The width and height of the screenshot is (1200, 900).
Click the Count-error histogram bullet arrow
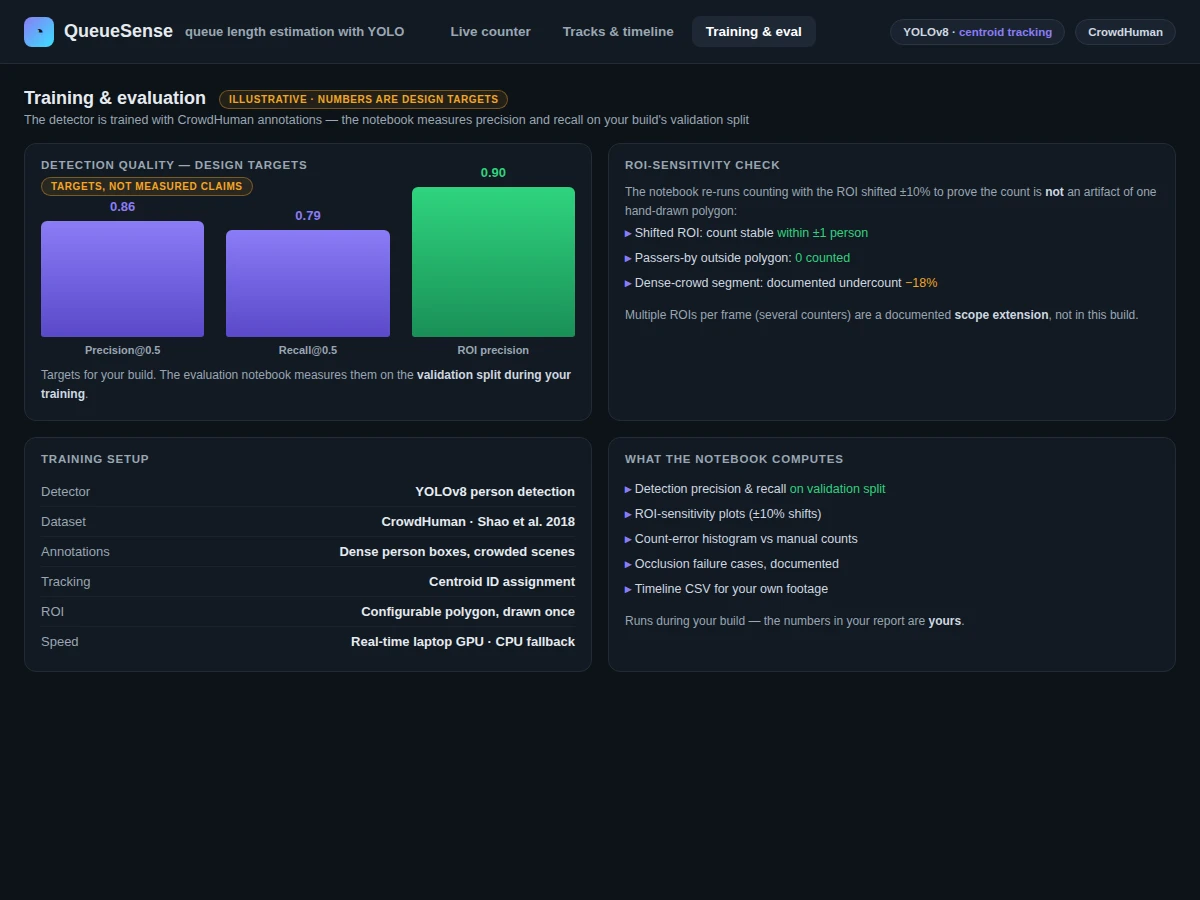point(628,539)
